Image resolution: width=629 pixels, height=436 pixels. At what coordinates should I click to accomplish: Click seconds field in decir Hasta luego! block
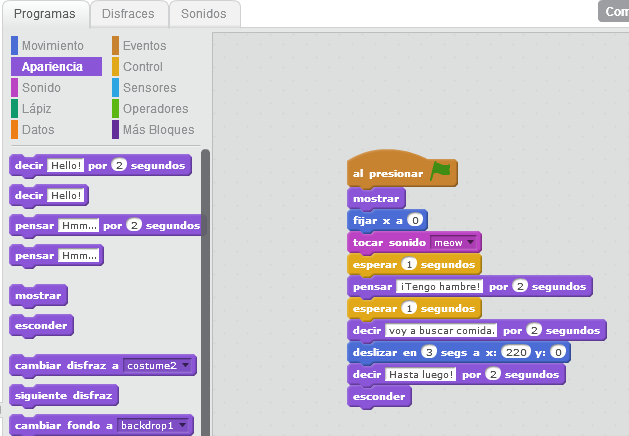coord(493,375)
